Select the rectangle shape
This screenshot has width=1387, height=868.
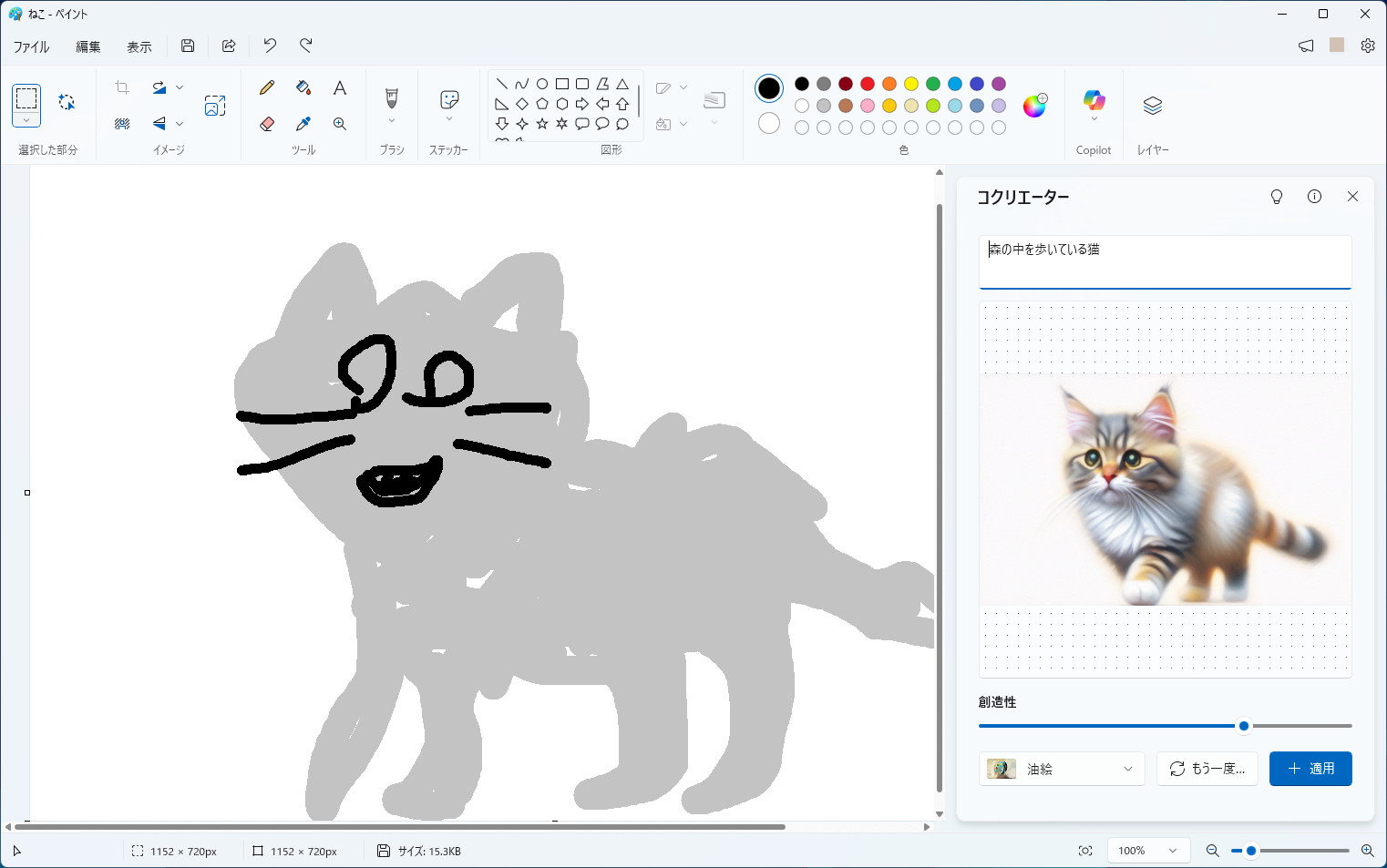[561, 83]
